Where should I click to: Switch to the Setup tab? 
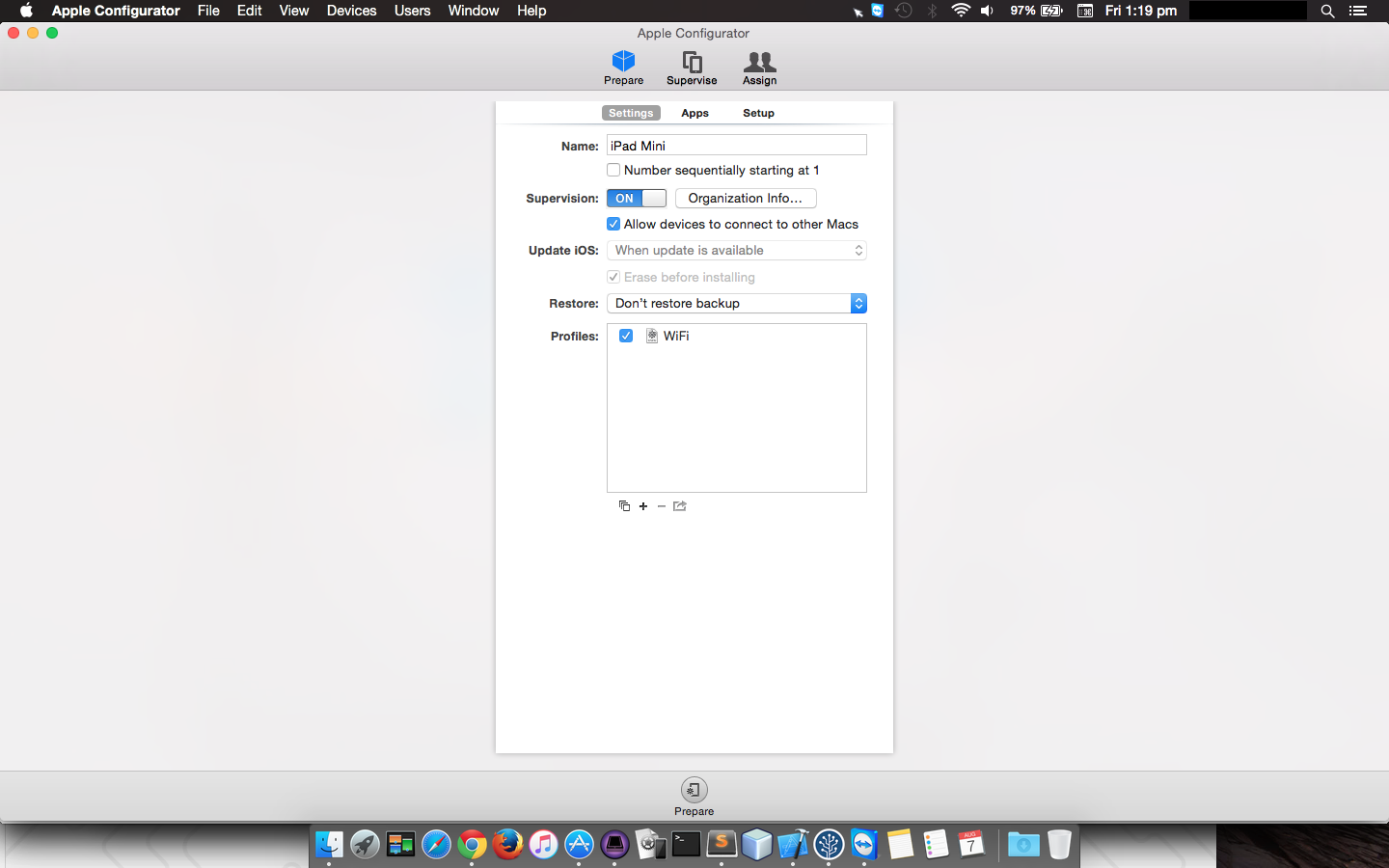point(758,113)
